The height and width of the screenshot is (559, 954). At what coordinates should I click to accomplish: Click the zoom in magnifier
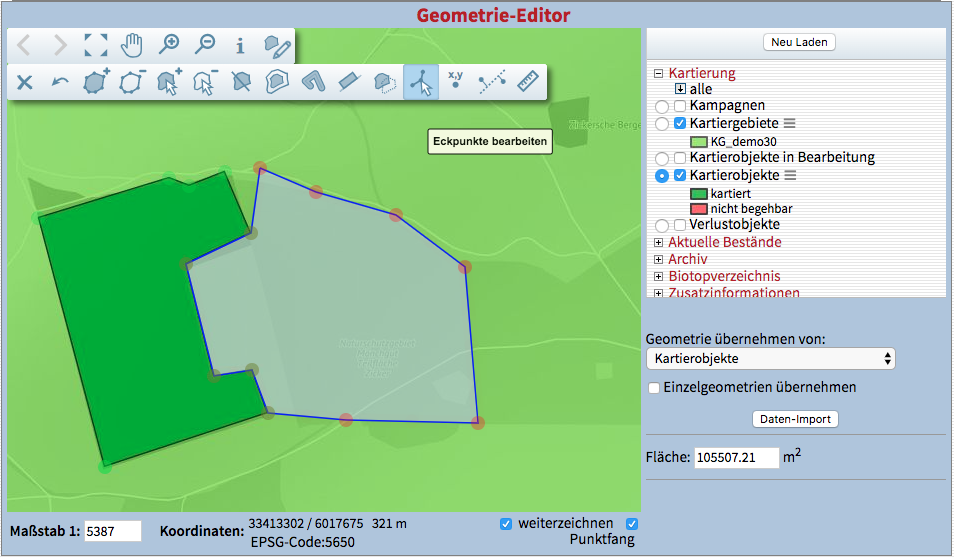point(169,45)
